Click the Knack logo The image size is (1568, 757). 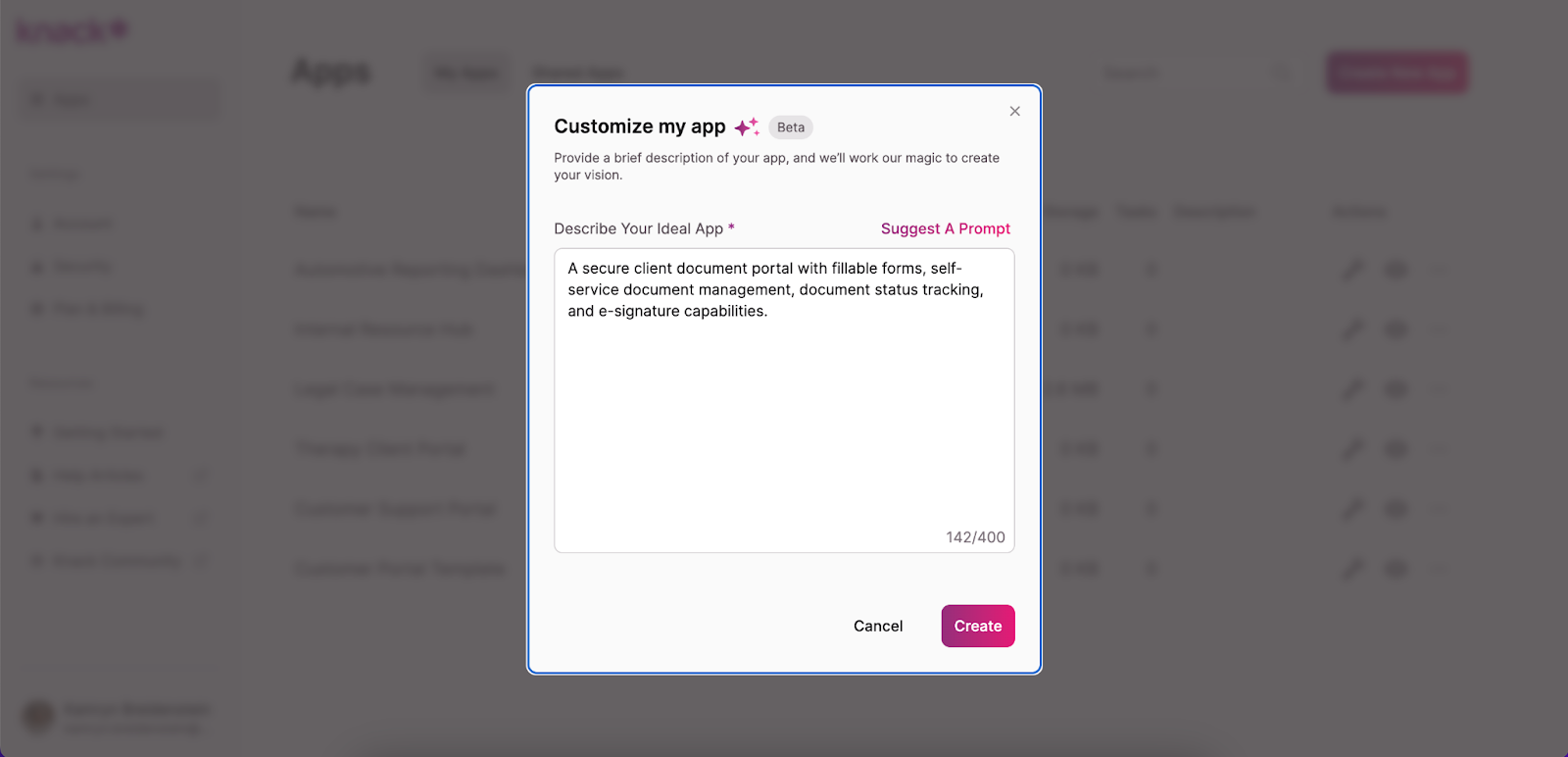[x=72, y=30]
